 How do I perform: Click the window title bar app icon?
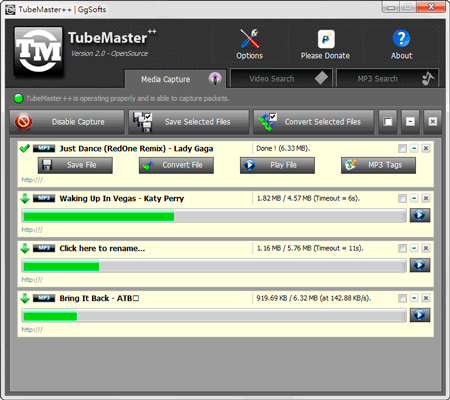(x=10, y=9)
